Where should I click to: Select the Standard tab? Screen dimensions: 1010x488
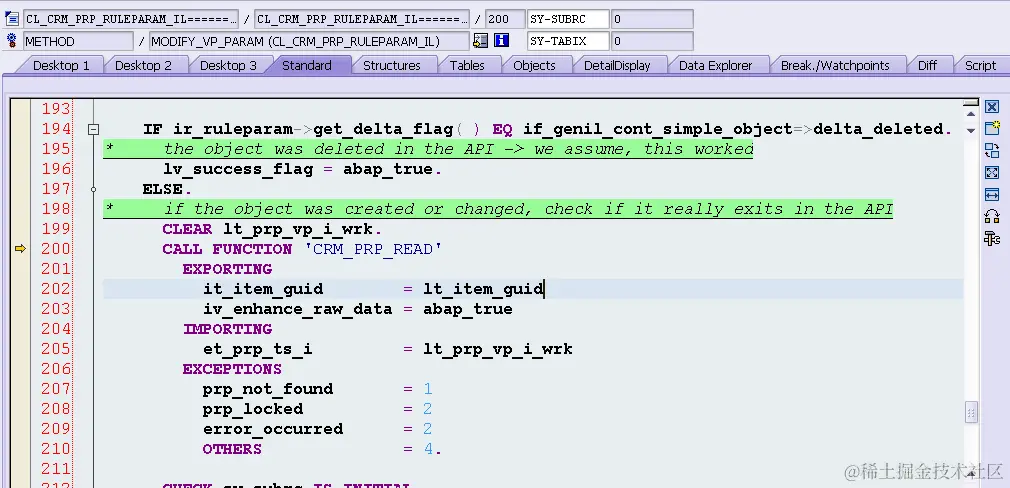[x=307, y=66]
